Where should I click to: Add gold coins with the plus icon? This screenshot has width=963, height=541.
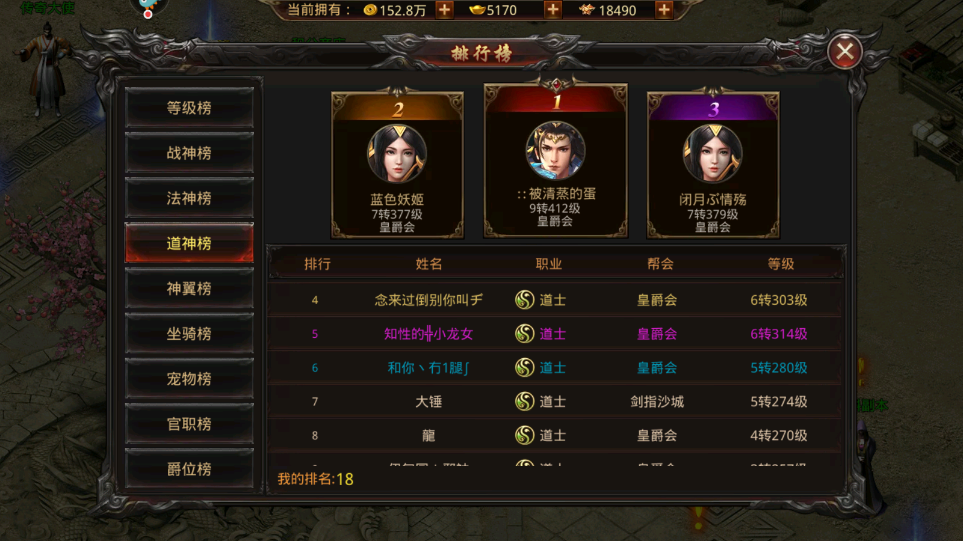pyautogui.click(x=444, y=10)
